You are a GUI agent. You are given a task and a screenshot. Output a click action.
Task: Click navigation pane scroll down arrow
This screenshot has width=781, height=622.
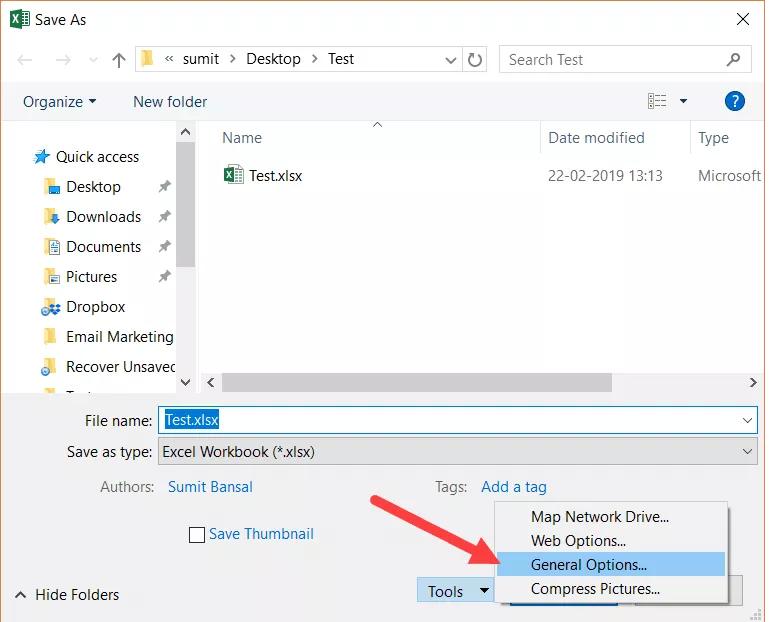185,382
